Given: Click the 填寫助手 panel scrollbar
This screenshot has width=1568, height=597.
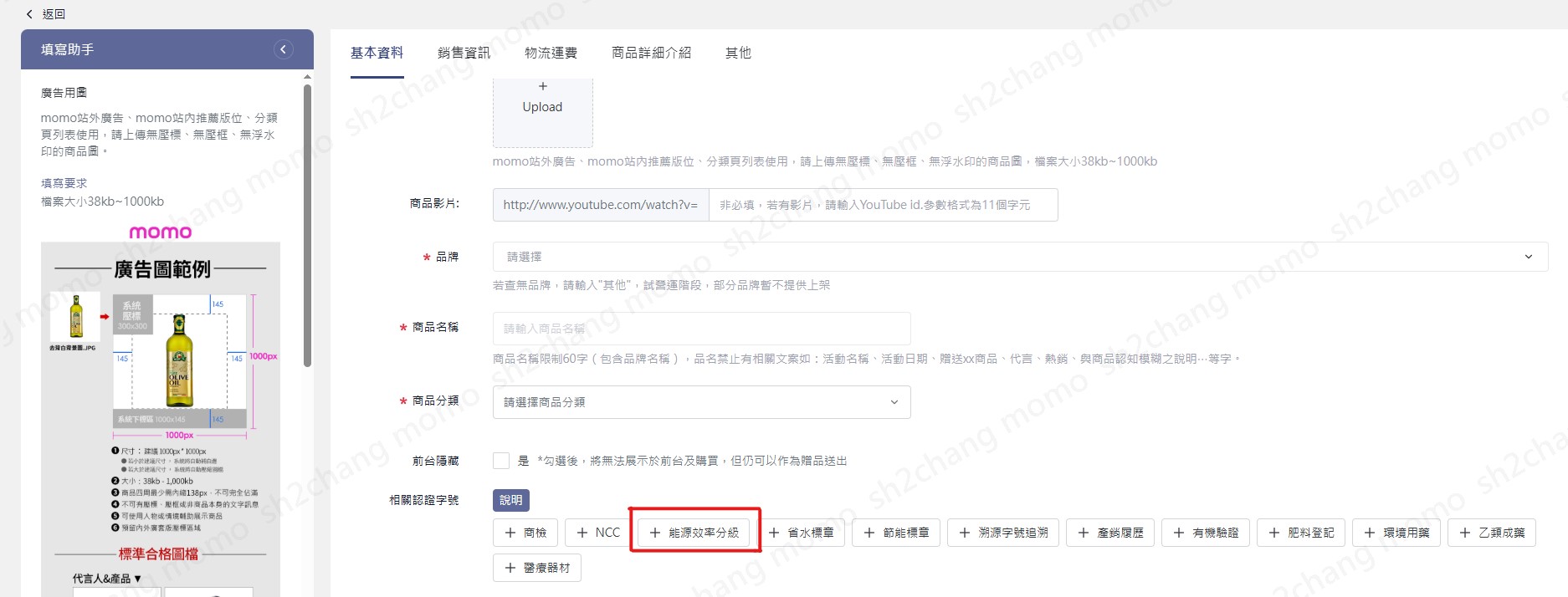Looking at the screenshot, I should [x=307, y=226].
